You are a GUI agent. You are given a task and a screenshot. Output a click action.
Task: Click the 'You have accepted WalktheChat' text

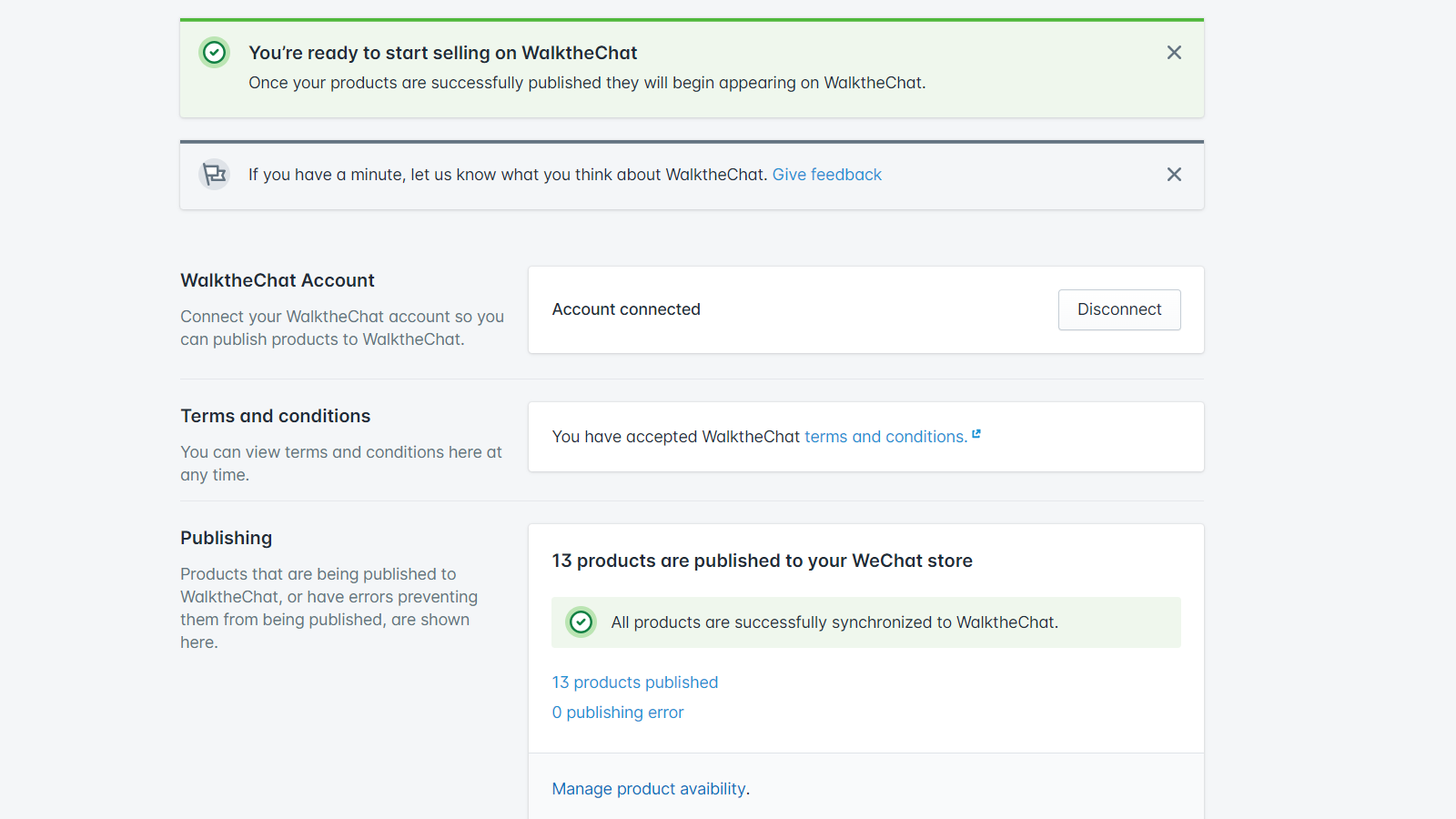click(x=673, y=436)
